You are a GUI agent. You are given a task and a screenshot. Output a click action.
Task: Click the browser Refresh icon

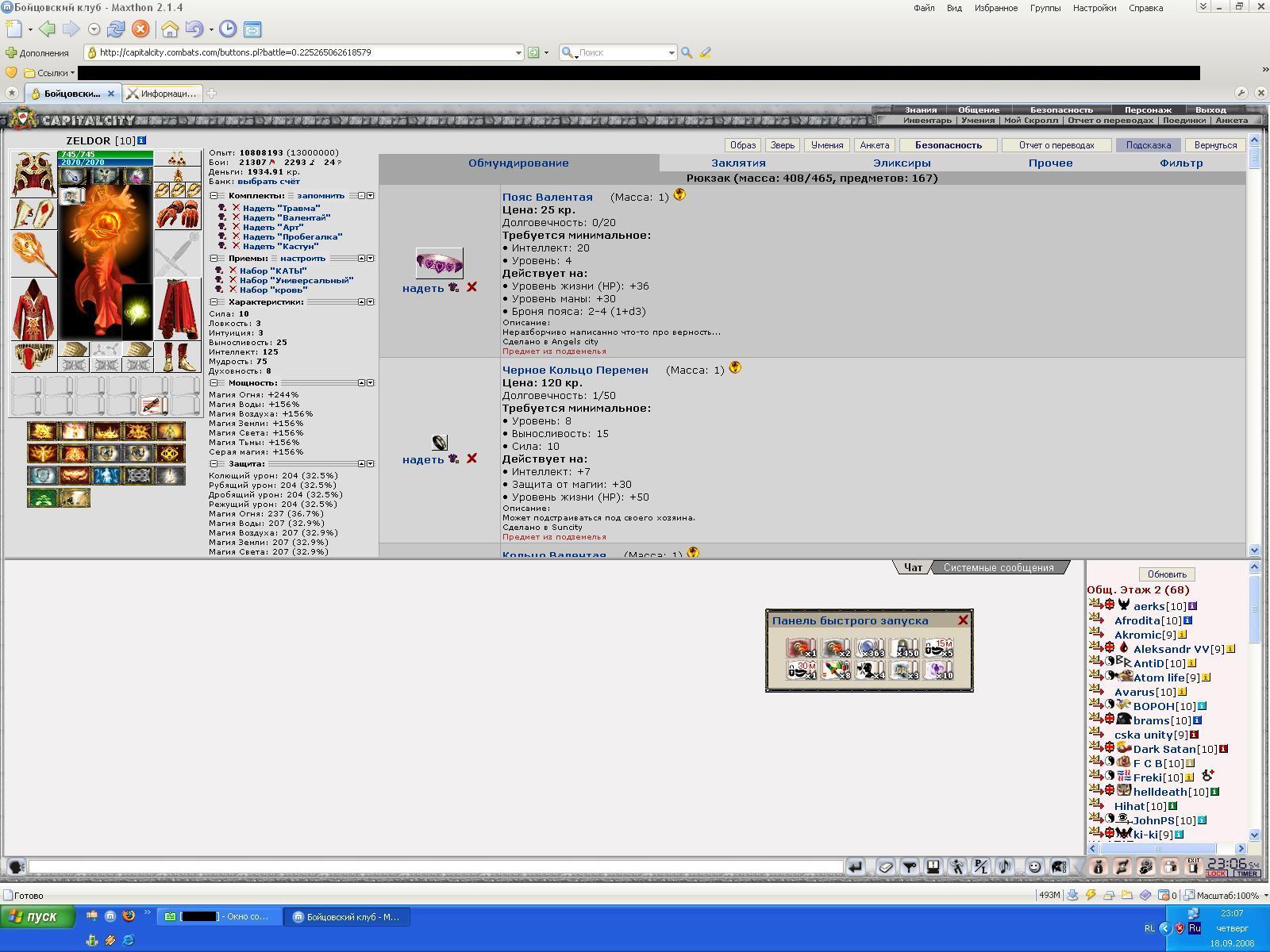tap(116, 29)
